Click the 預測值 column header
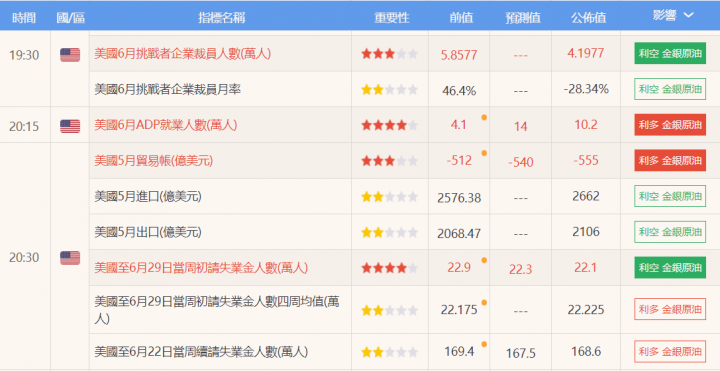Image resolution: width=720 pixels, height=371 pixels. [523, 17]
